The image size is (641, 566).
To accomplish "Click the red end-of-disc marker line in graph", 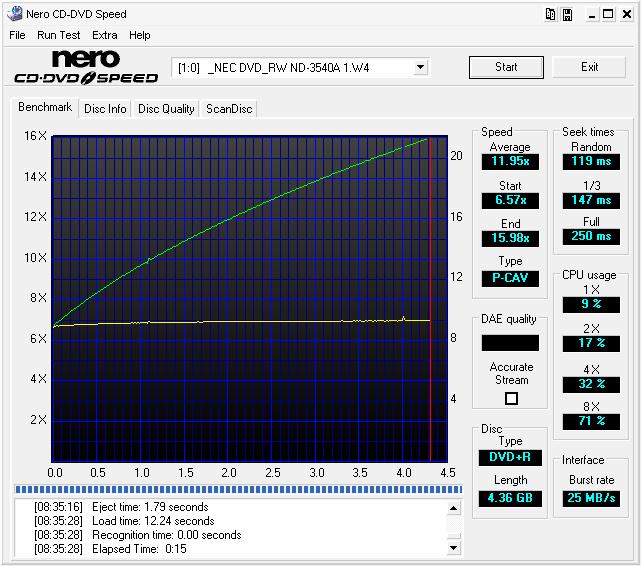I will pyautogui.click(x=430, y=298).
